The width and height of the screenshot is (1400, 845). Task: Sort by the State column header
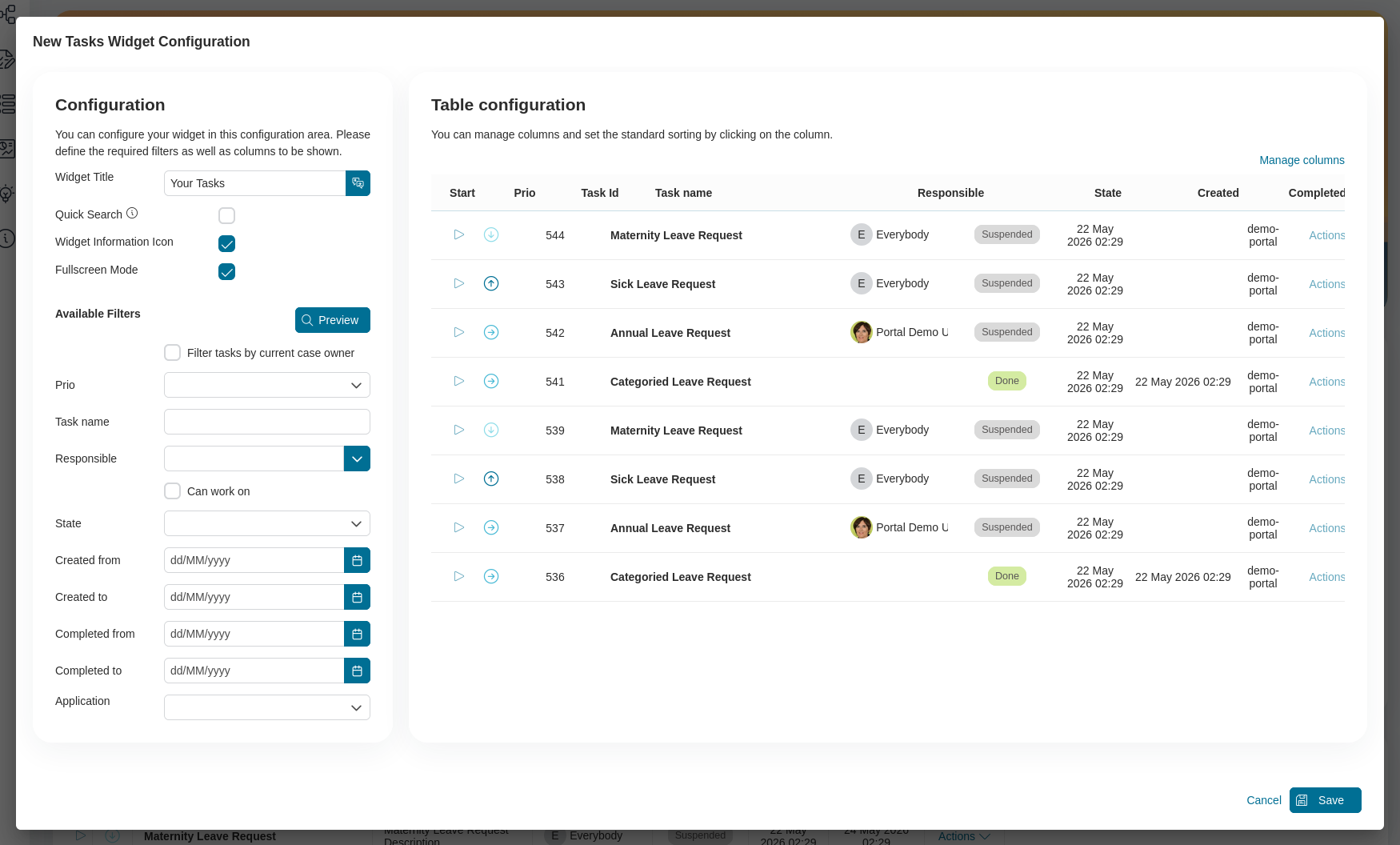click(1108, 193)
